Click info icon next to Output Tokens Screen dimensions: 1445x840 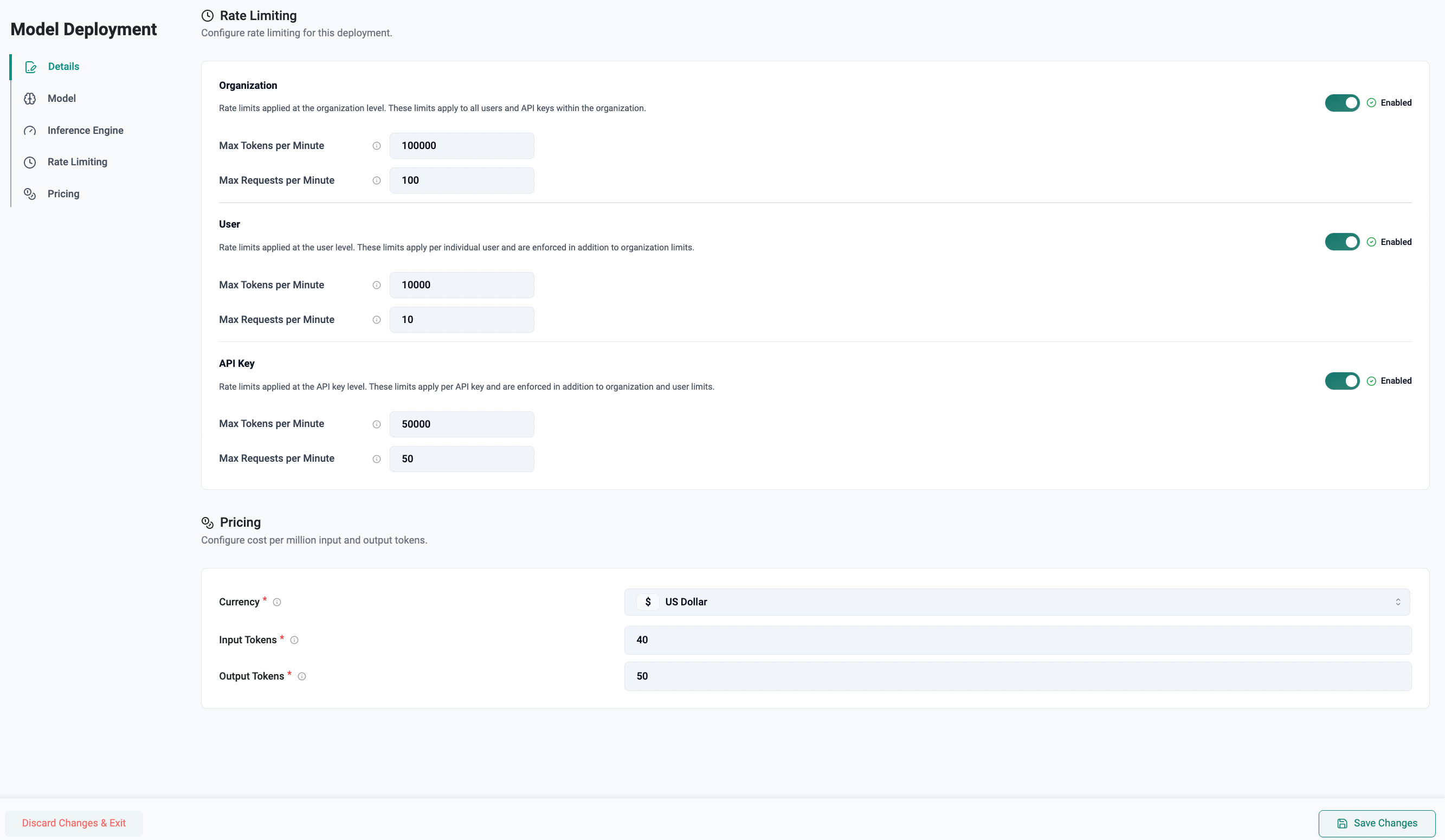[301, 676]
